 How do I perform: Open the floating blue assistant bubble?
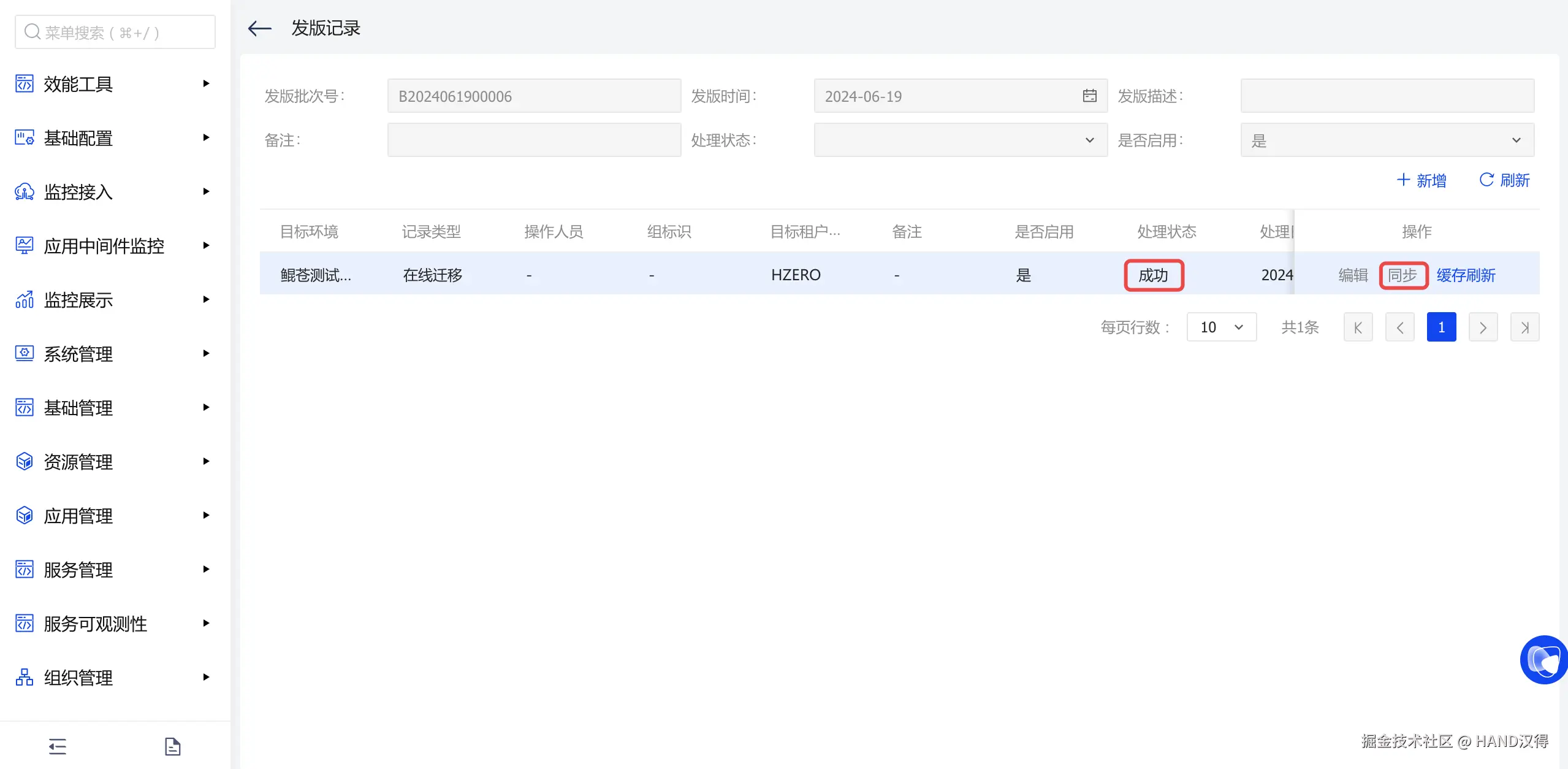click(x=1543, y=660)
